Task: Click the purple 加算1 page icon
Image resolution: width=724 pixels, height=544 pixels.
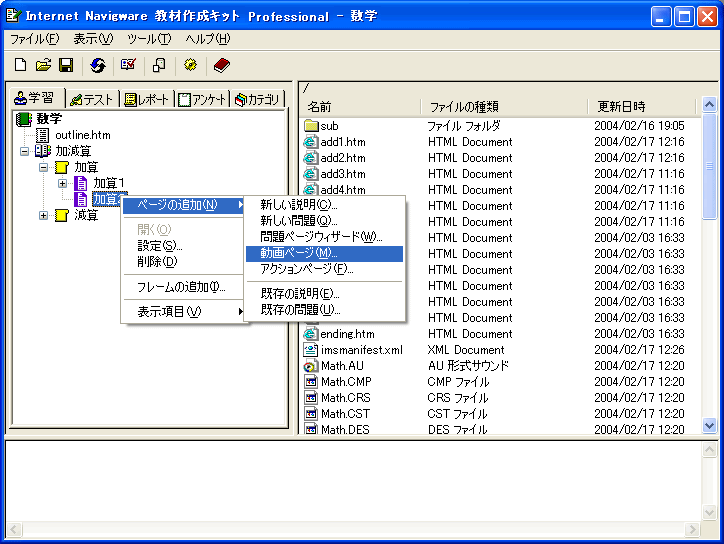Action: (x=81, y=183)
